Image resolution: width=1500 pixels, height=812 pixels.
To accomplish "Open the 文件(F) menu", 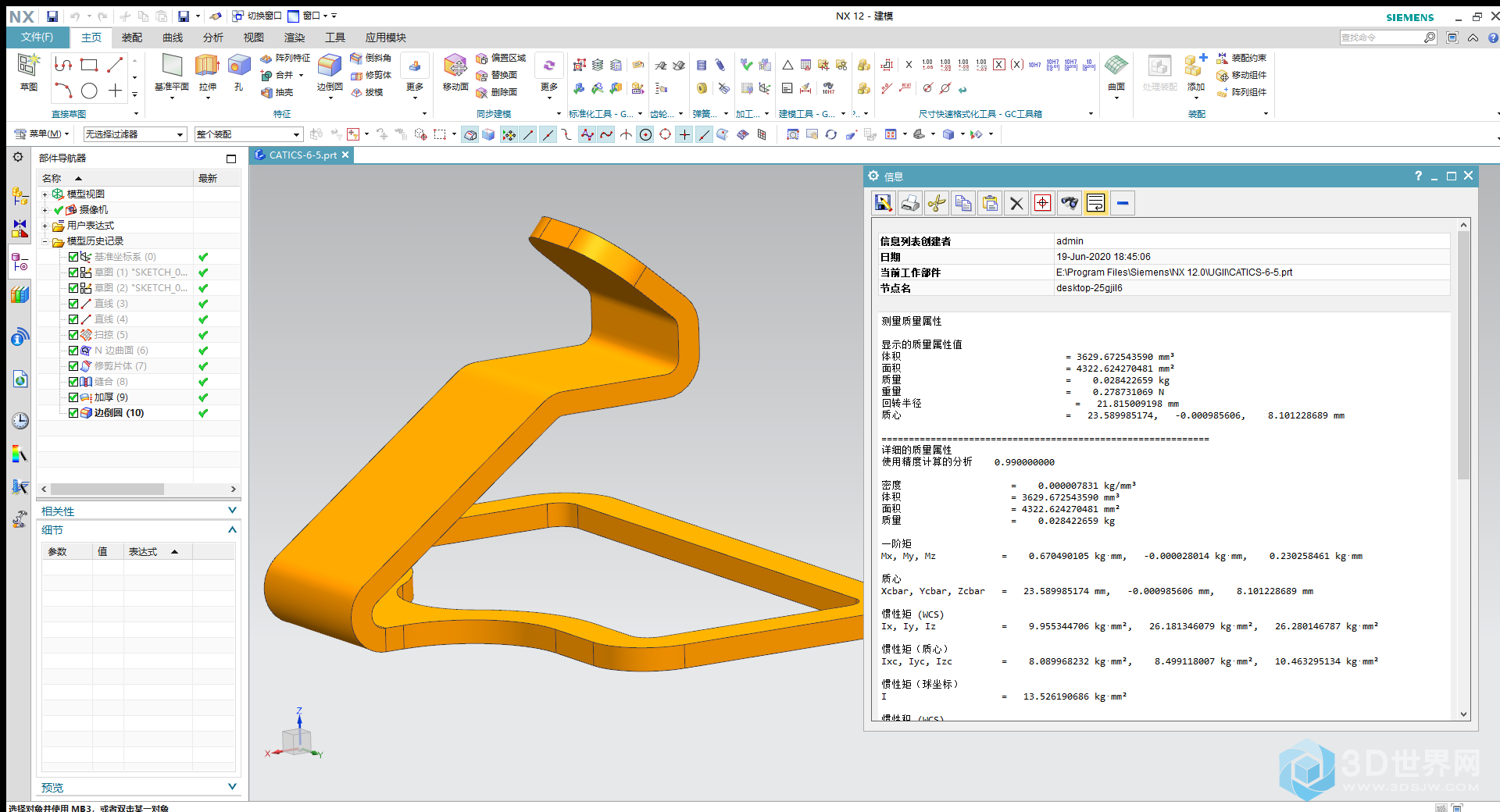I will (37, 37).
